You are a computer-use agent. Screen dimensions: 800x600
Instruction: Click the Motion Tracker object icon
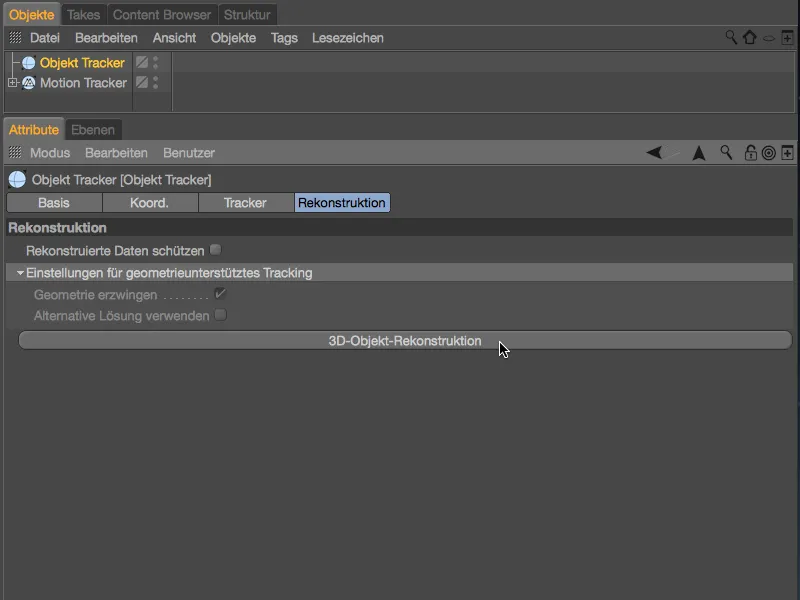29,83
